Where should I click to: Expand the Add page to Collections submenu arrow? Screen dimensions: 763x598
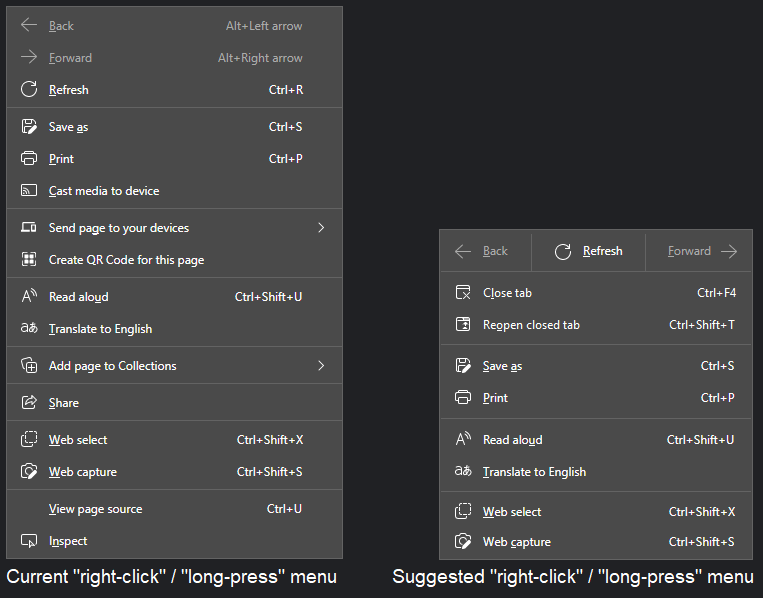321,366
